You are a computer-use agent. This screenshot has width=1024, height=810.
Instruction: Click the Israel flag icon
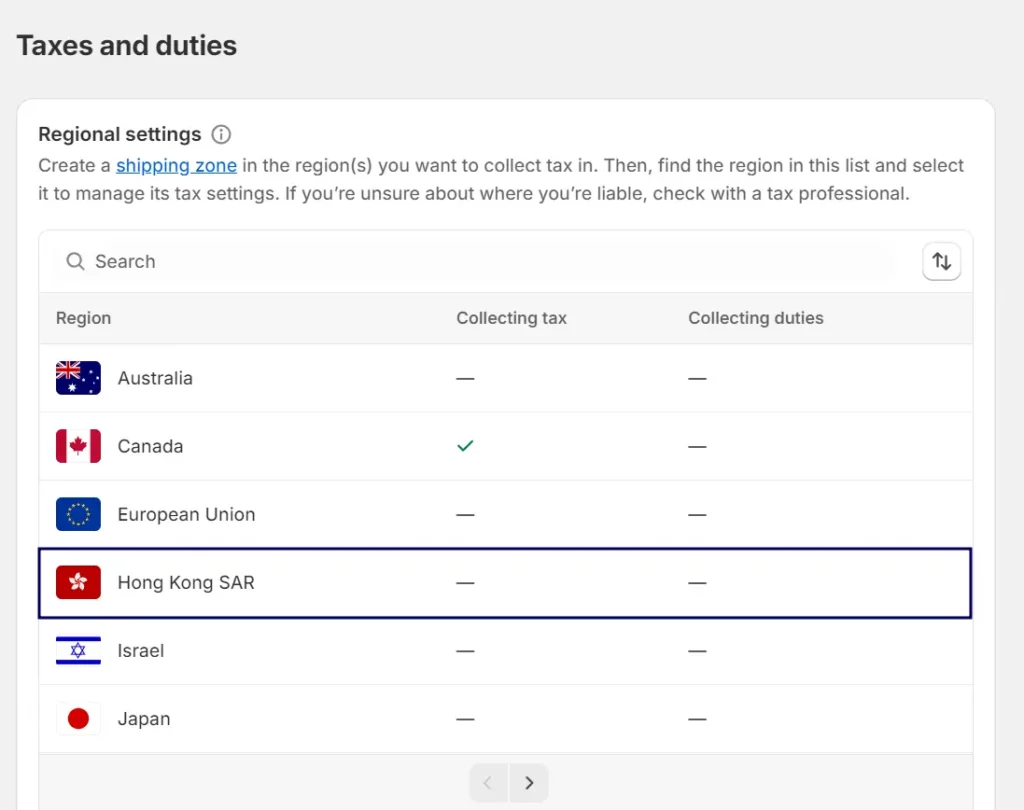78,650
